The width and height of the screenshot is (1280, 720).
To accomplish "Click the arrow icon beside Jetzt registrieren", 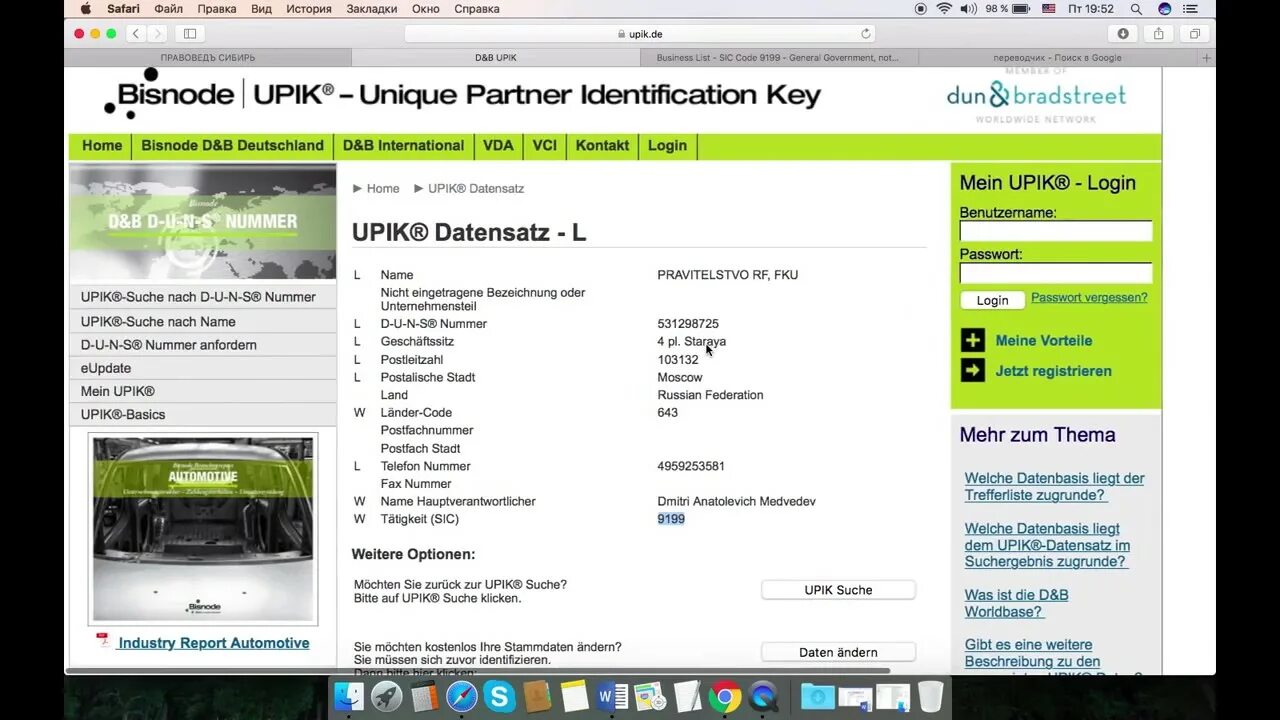I will click(973, 370).
